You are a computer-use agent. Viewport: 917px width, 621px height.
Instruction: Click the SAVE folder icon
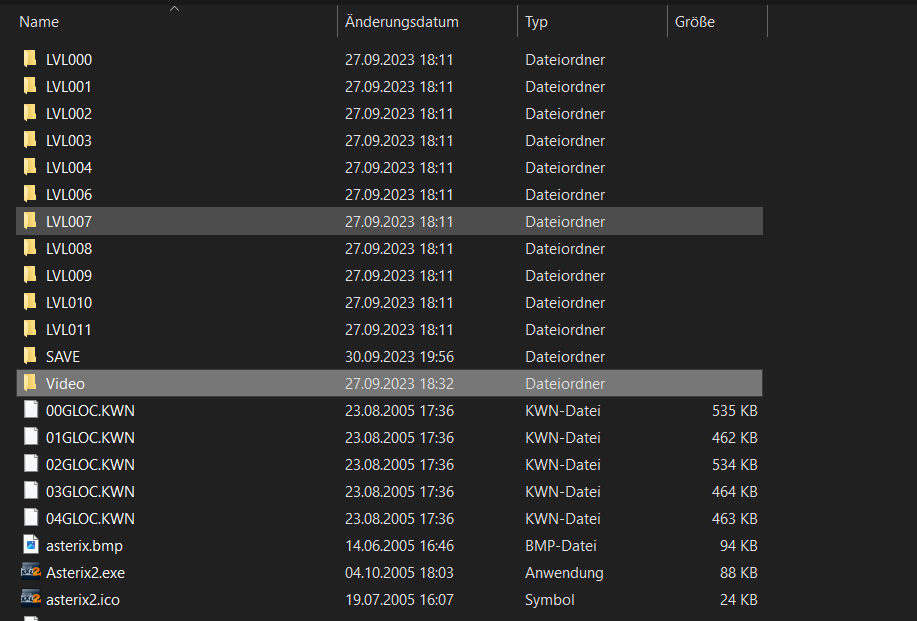[30, 356]
